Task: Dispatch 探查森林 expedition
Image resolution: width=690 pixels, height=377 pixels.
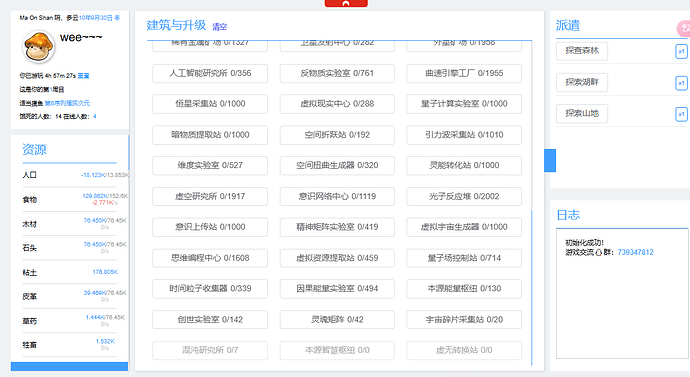Action: click(x=582, y=51)
